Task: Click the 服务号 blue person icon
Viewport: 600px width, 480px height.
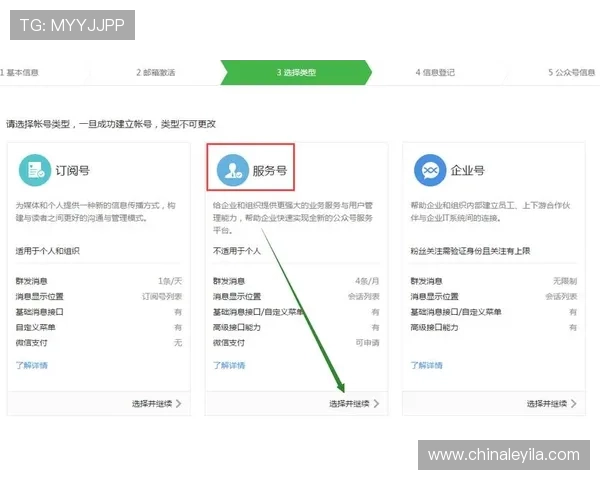Action: tap(233, 170)
